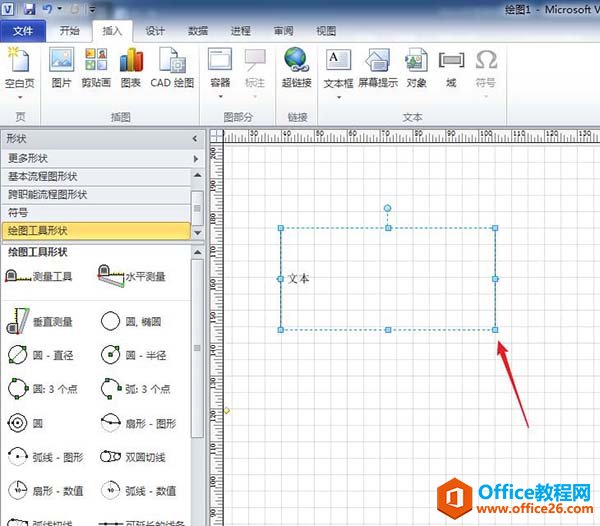
Task: Open the Undo history dropdown arrow
Action: (60, 8)
